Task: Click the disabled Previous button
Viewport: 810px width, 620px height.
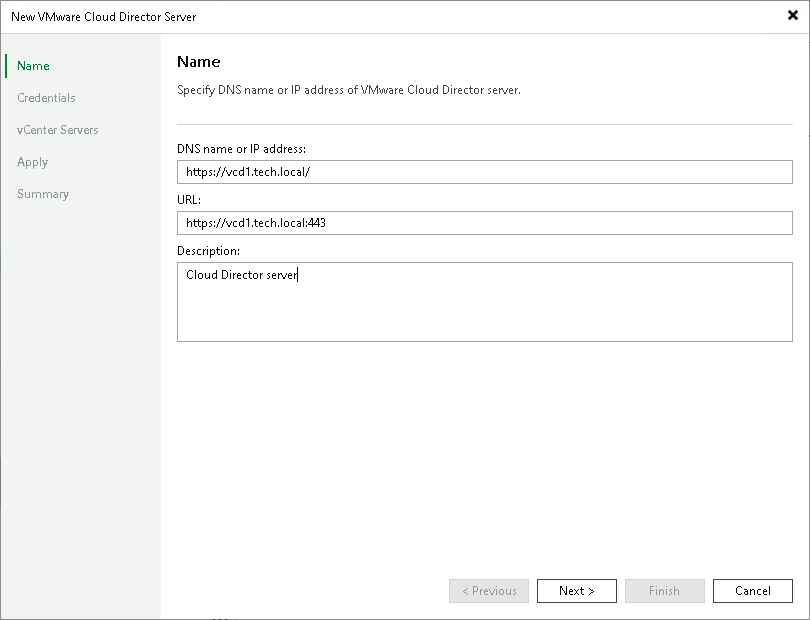Action: 489,591
